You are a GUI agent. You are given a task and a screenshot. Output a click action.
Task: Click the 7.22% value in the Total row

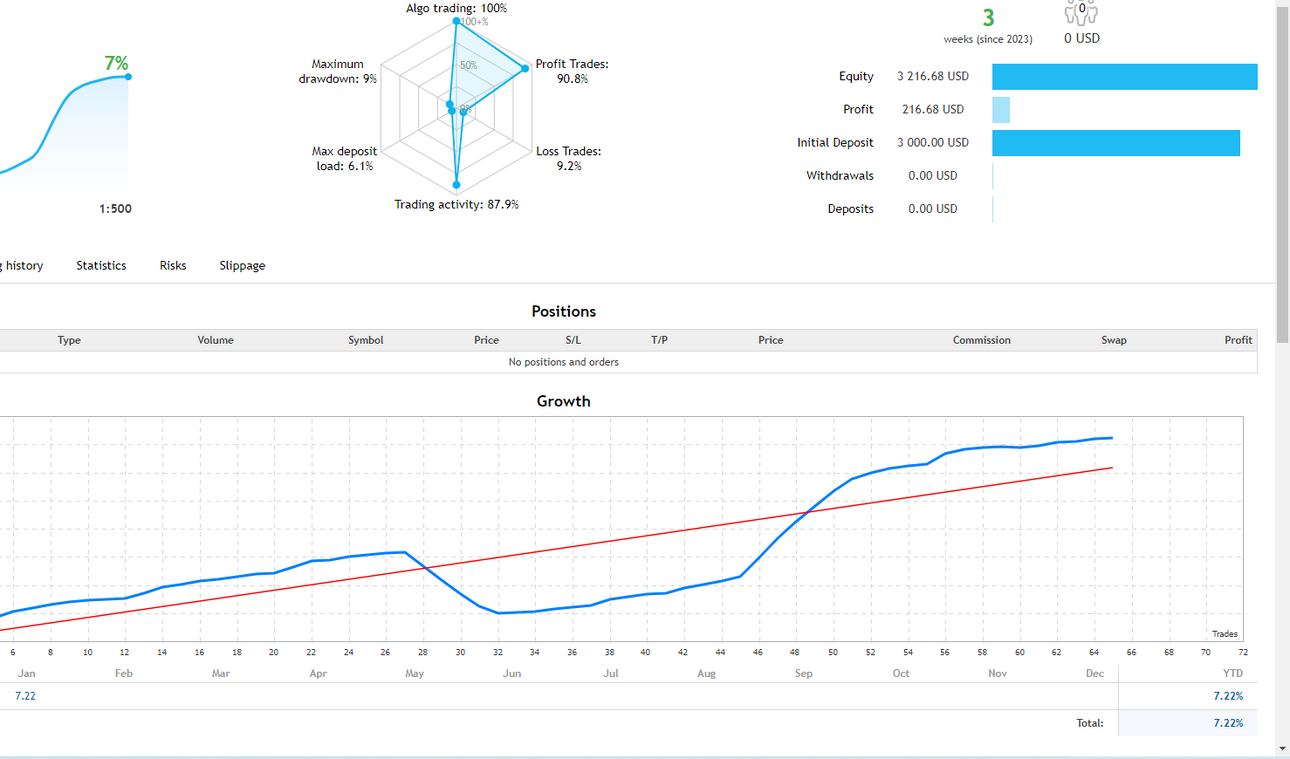1228,723
